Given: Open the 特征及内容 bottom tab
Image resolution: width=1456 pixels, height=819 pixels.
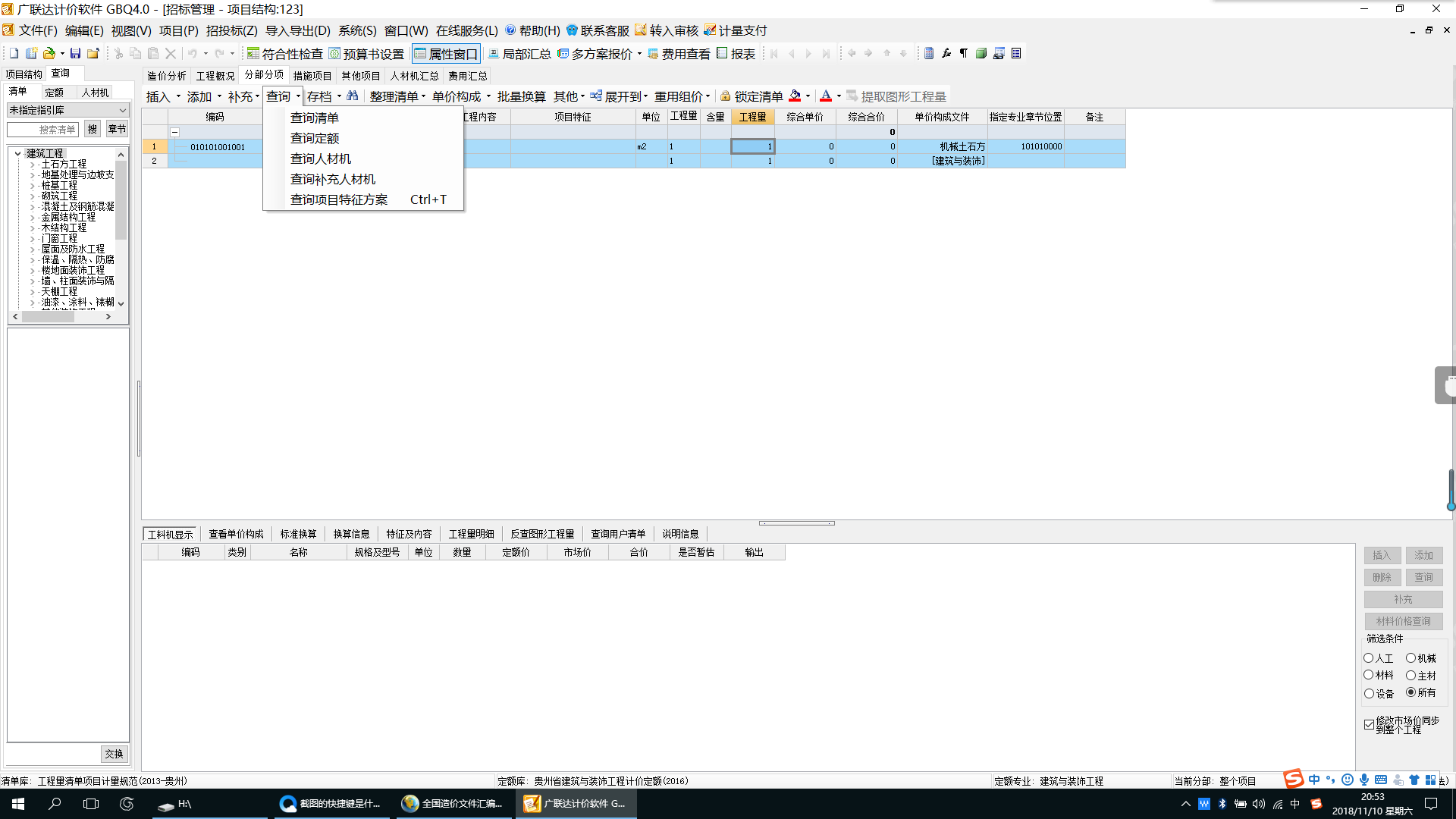Looking at the screenshot, I should click(x=409, y=534).
